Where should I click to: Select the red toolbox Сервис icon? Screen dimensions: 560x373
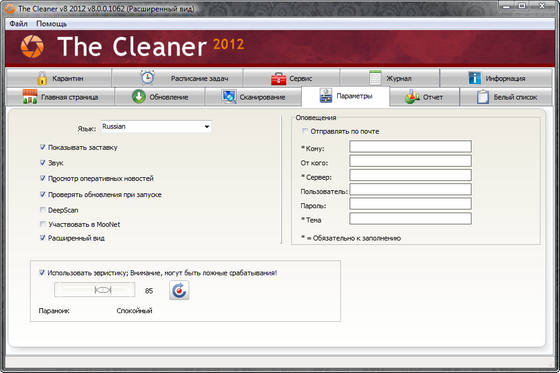(x=279, y=78)
